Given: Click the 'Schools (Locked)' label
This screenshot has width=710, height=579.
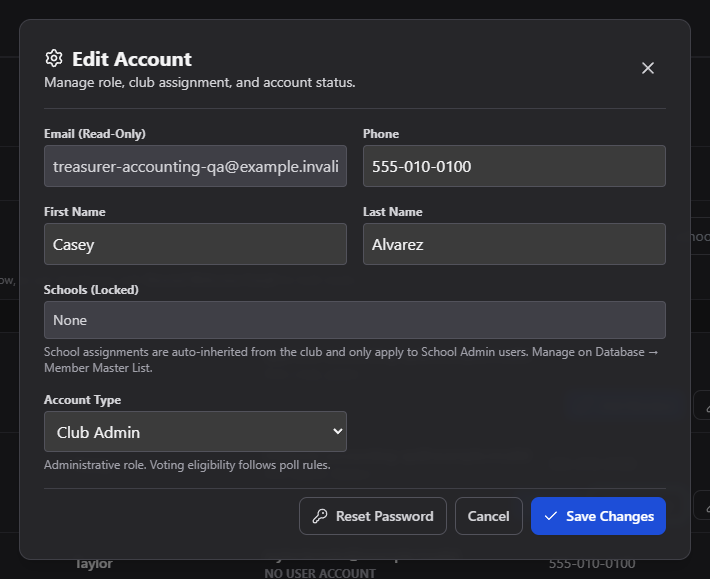Looking at the screenshot, I should [91, 290].
